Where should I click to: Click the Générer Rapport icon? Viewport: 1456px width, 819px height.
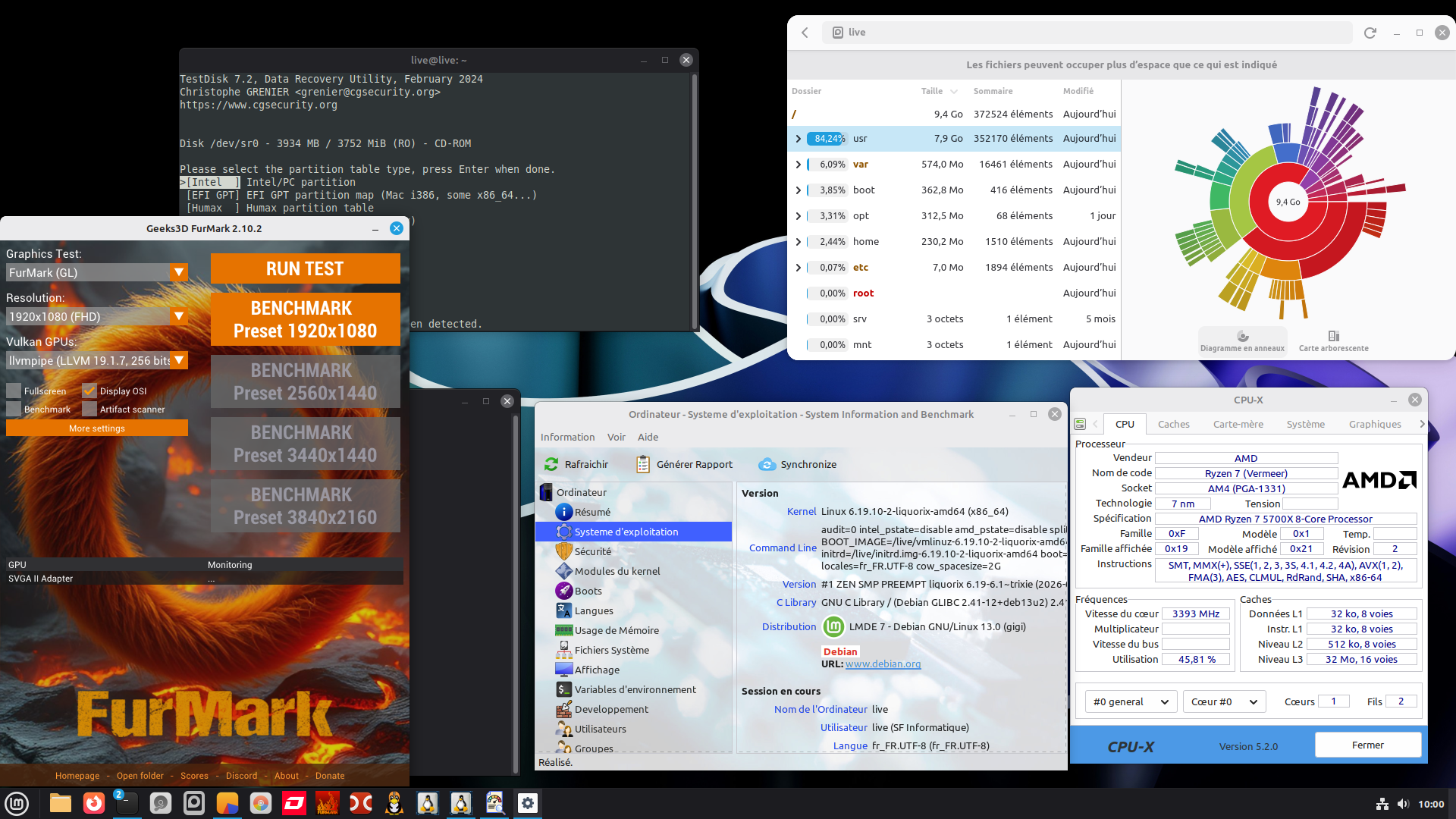point(643,464)
